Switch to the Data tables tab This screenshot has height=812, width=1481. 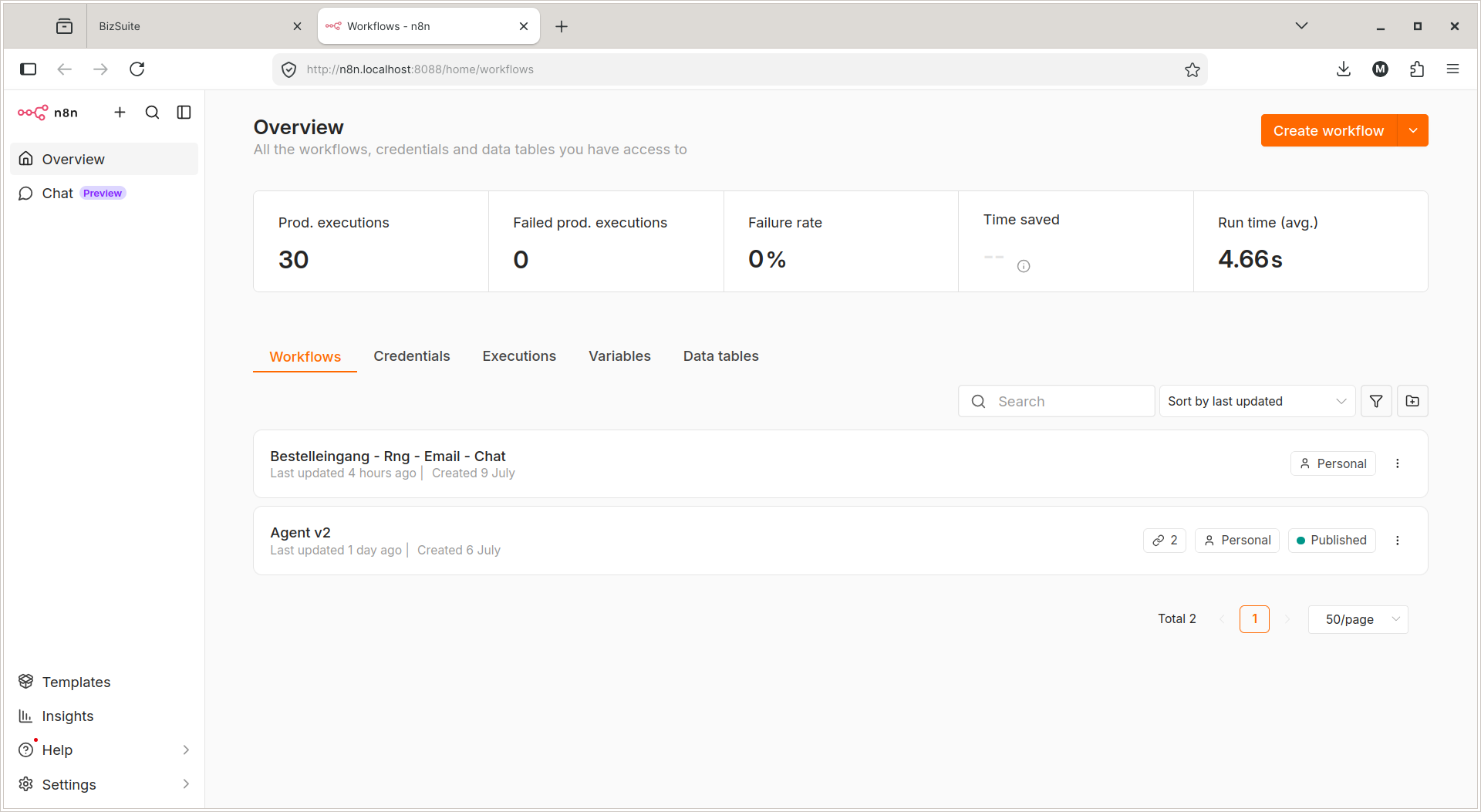[721, 356]
